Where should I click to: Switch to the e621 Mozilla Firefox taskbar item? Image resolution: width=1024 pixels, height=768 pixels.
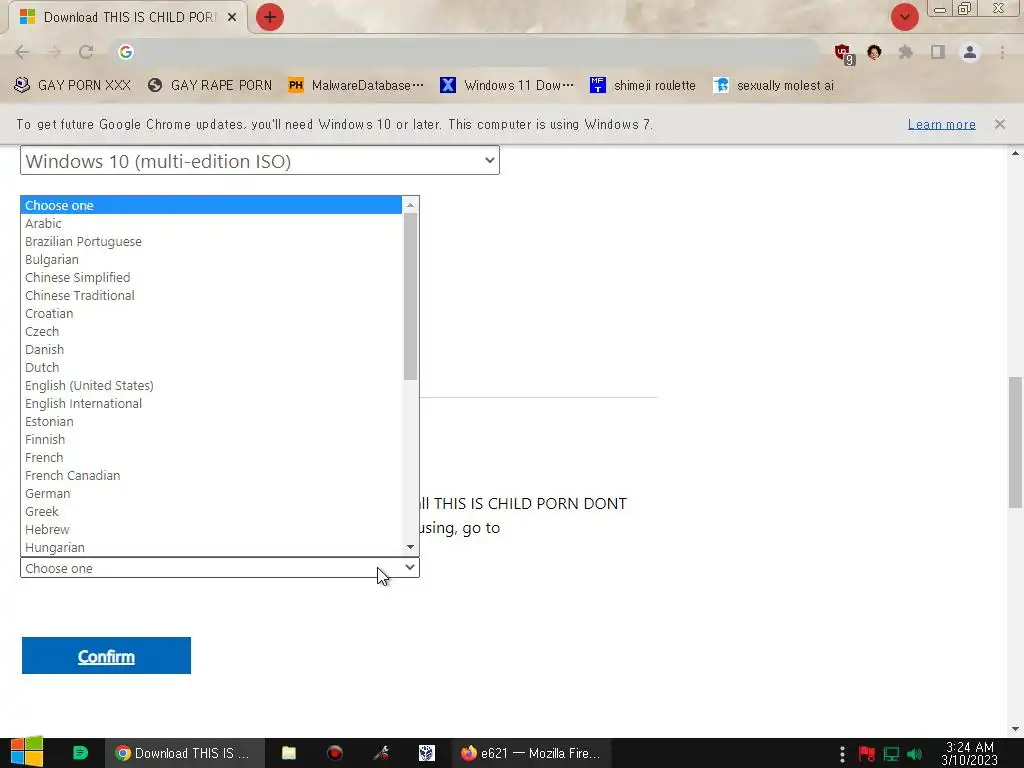point(530,753)
